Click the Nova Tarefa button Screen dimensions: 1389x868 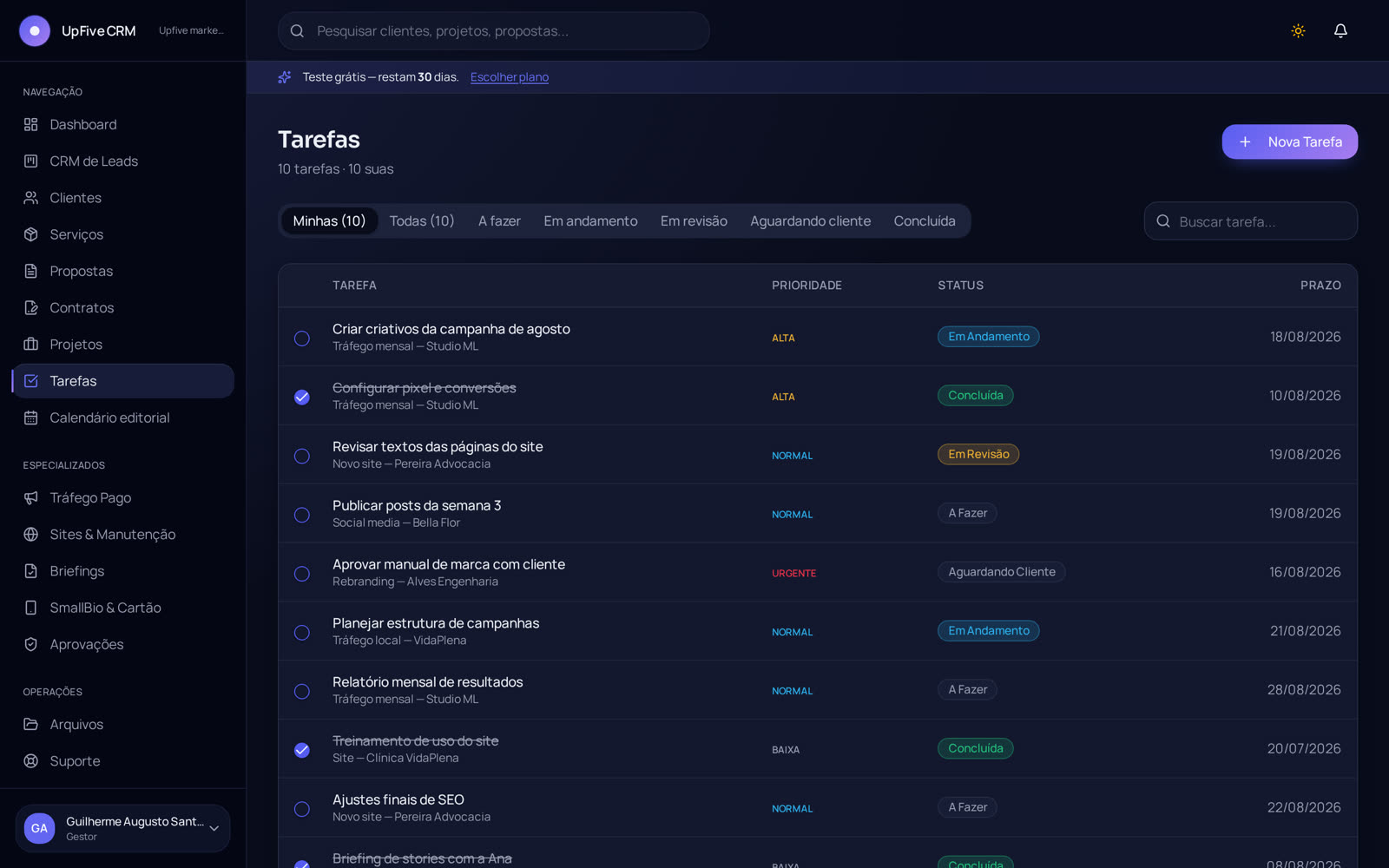(1289, 142)
